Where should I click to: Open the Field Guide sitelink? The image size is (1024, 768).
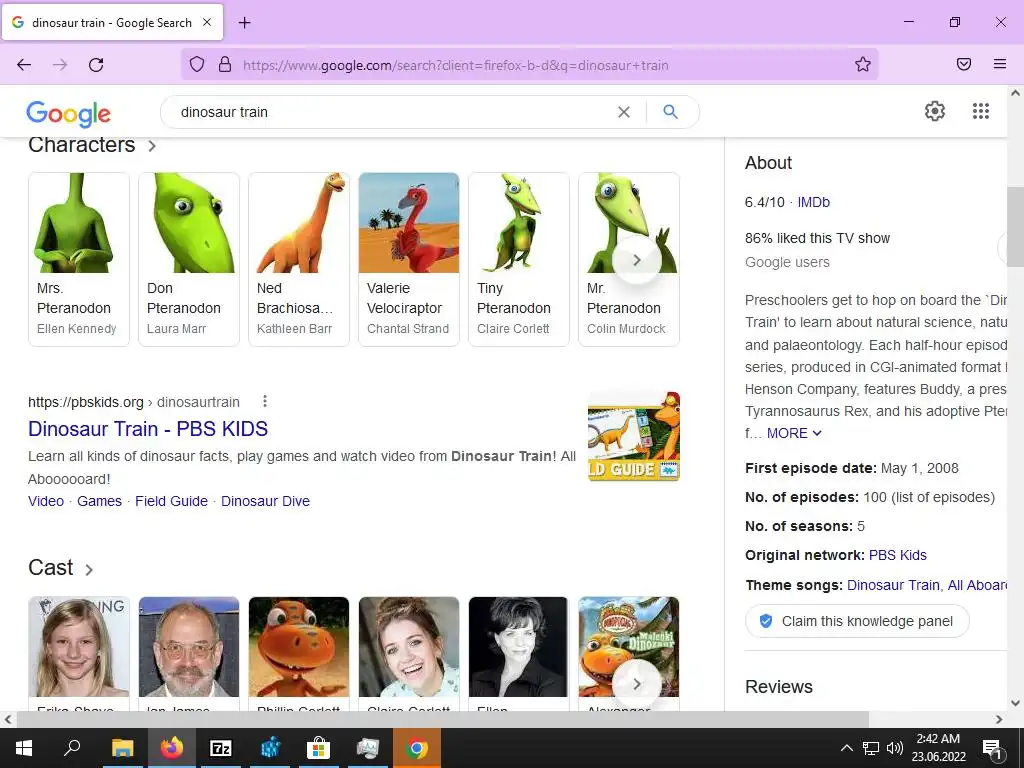coord(171,502)
